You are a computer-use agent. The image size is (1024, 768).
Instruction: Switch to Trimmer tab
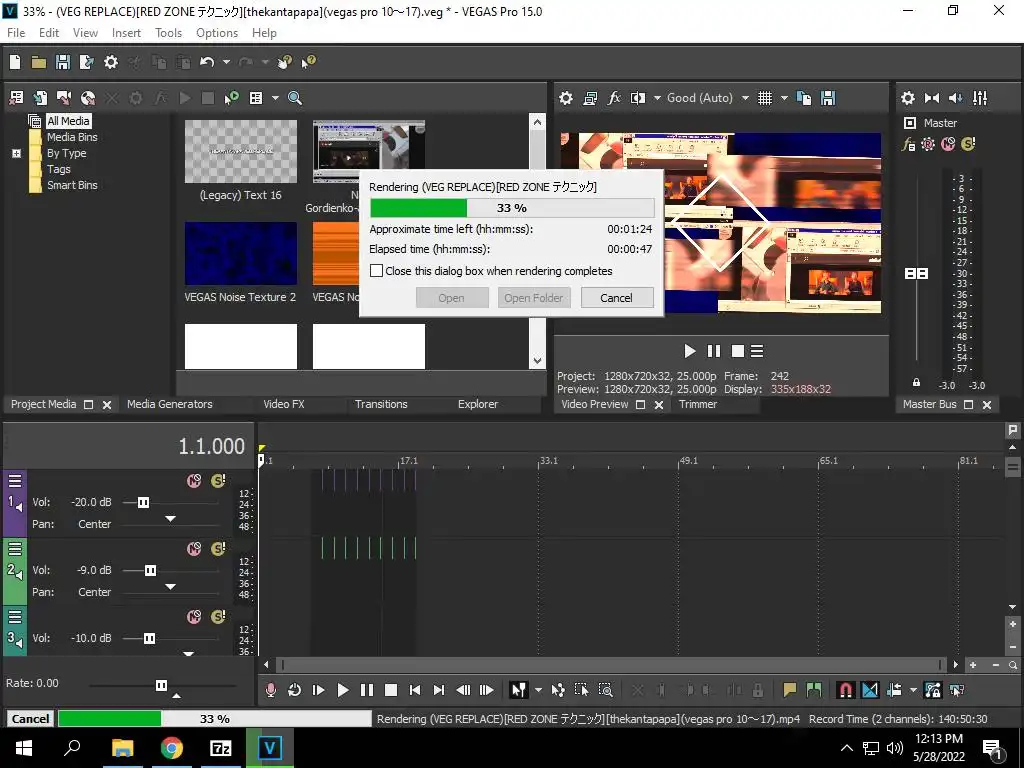[x=697, y=404]
